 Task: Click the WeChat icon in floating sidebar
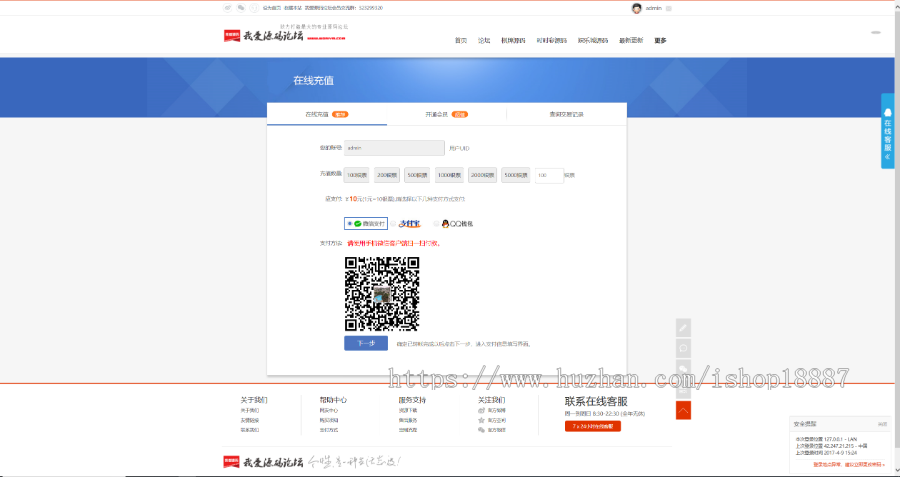coord(683,369)
